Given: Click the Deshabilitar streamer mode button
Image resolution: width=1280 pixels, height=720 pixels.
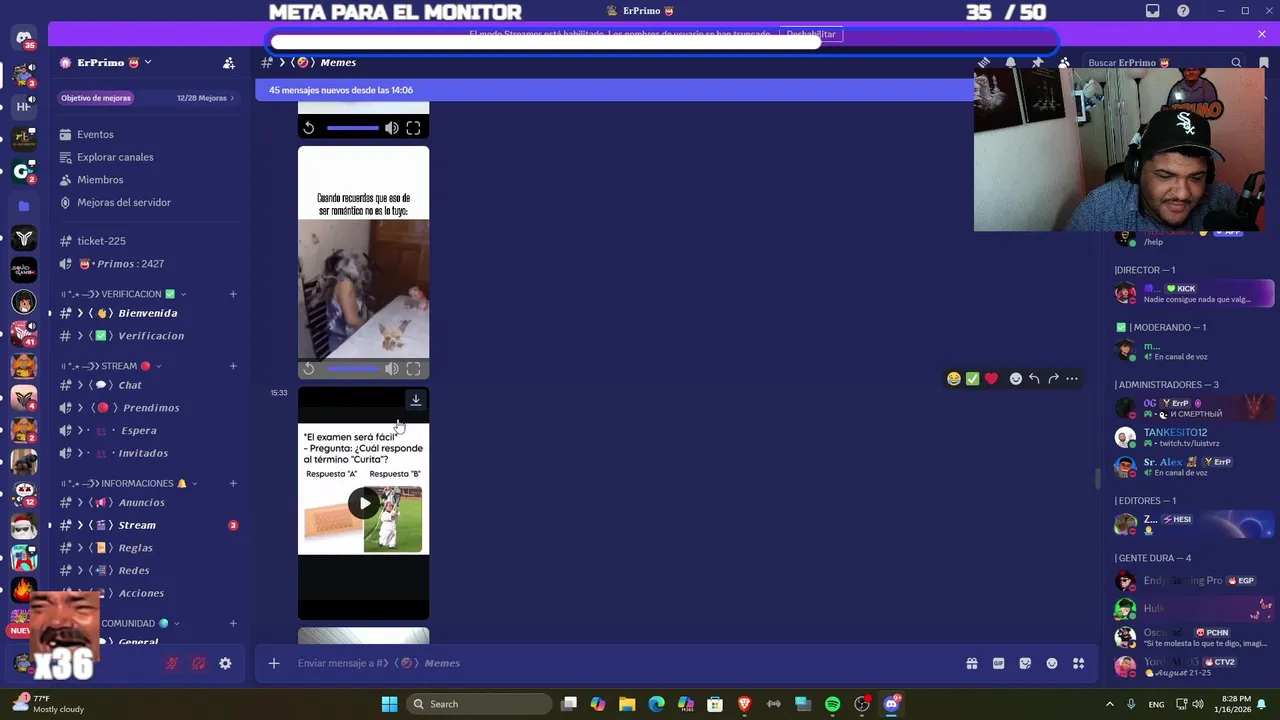Looking at the screenshot, I should pyautogui.click(x=811, y=34).
